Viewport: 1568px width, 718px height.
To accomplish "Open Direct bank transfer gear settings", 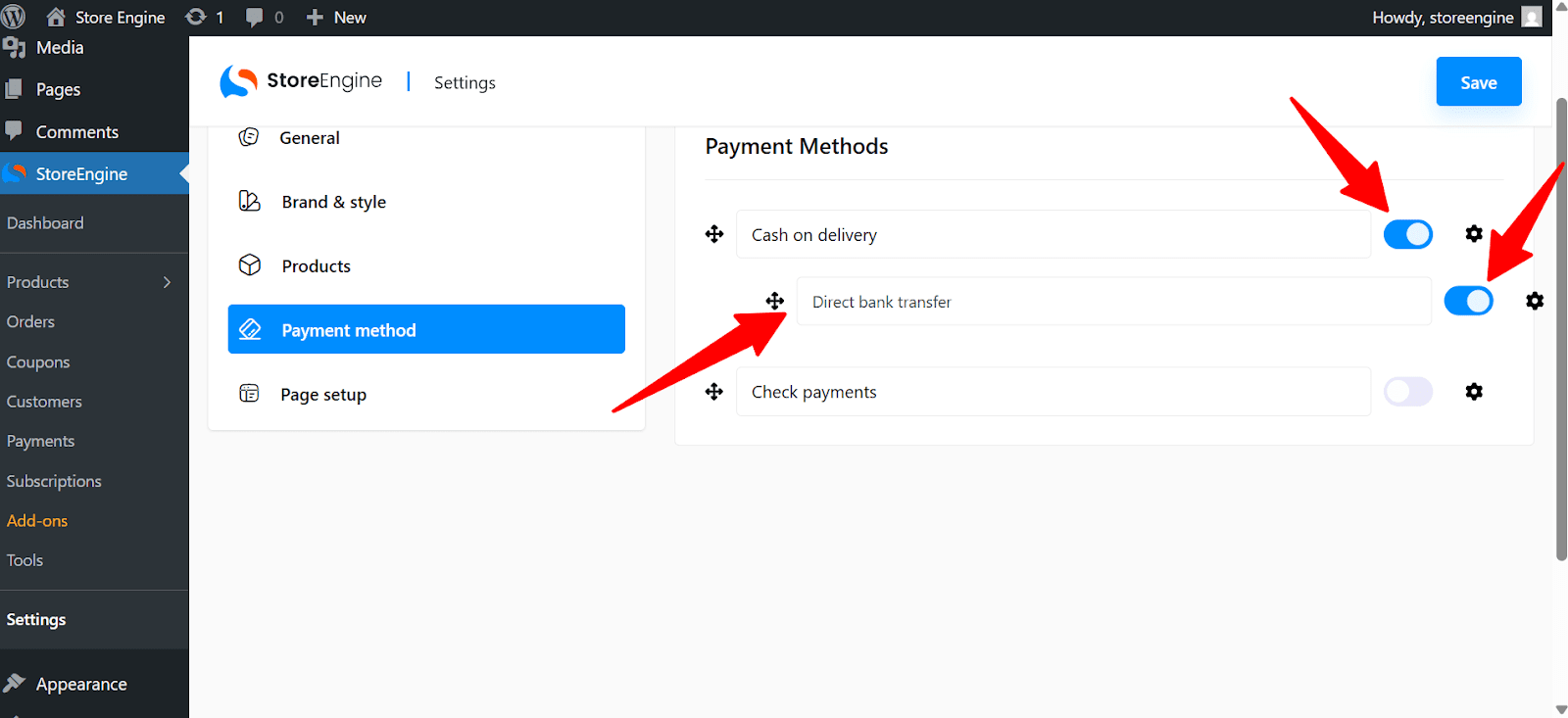I will coord(1535,301).
